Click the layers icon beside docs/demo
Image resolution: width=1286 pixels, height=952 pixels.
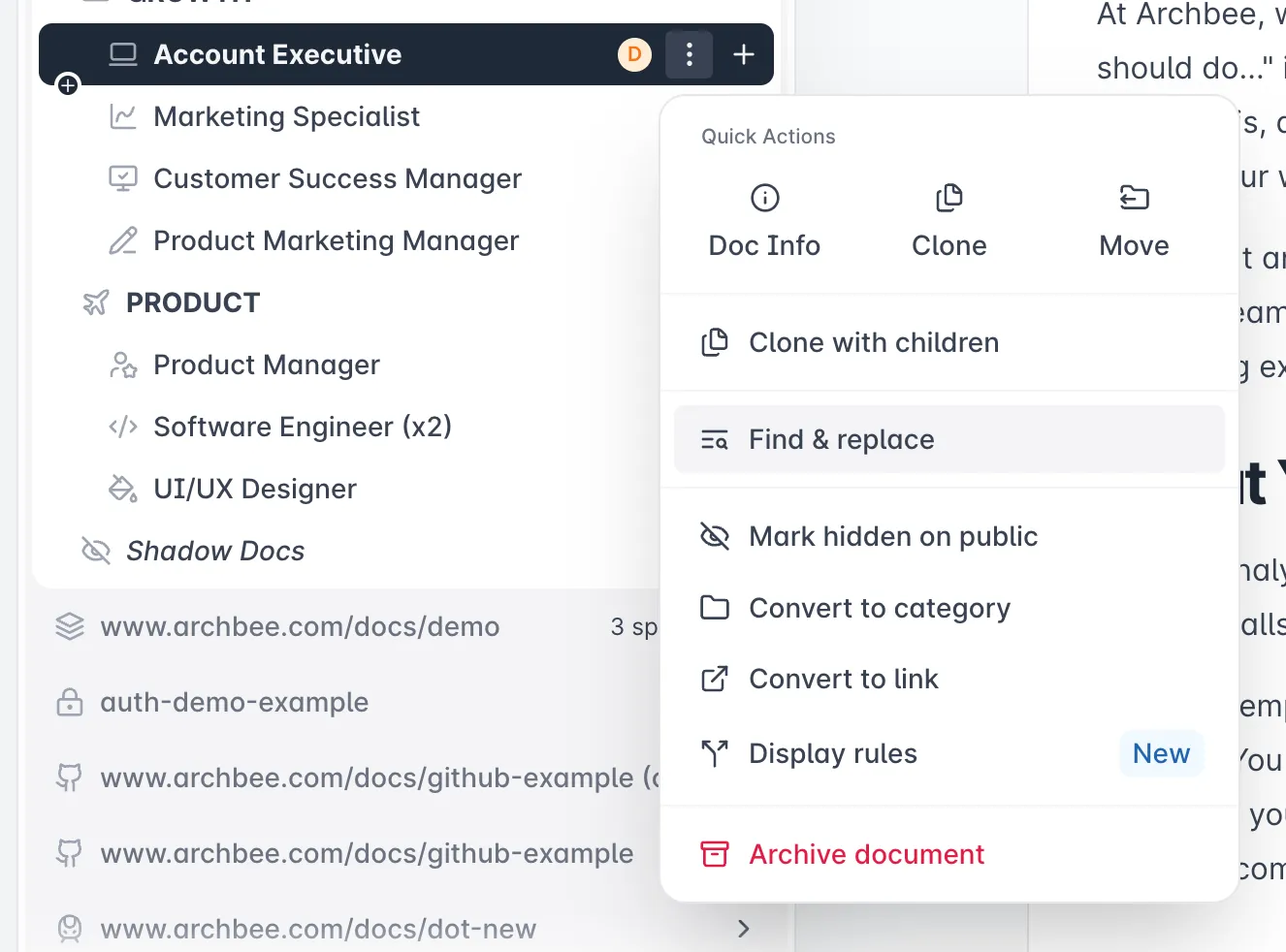point(70,626)
